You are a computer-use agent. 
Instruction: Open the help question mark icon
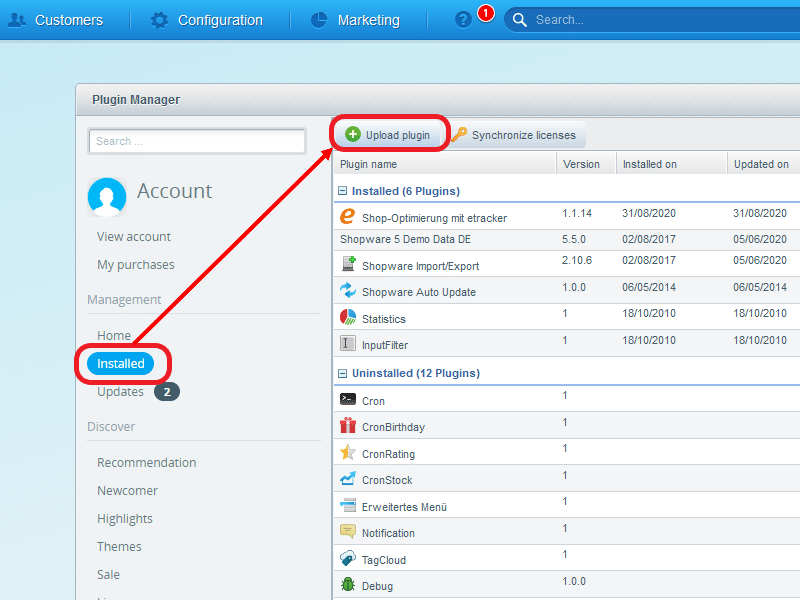coord(463,20)
